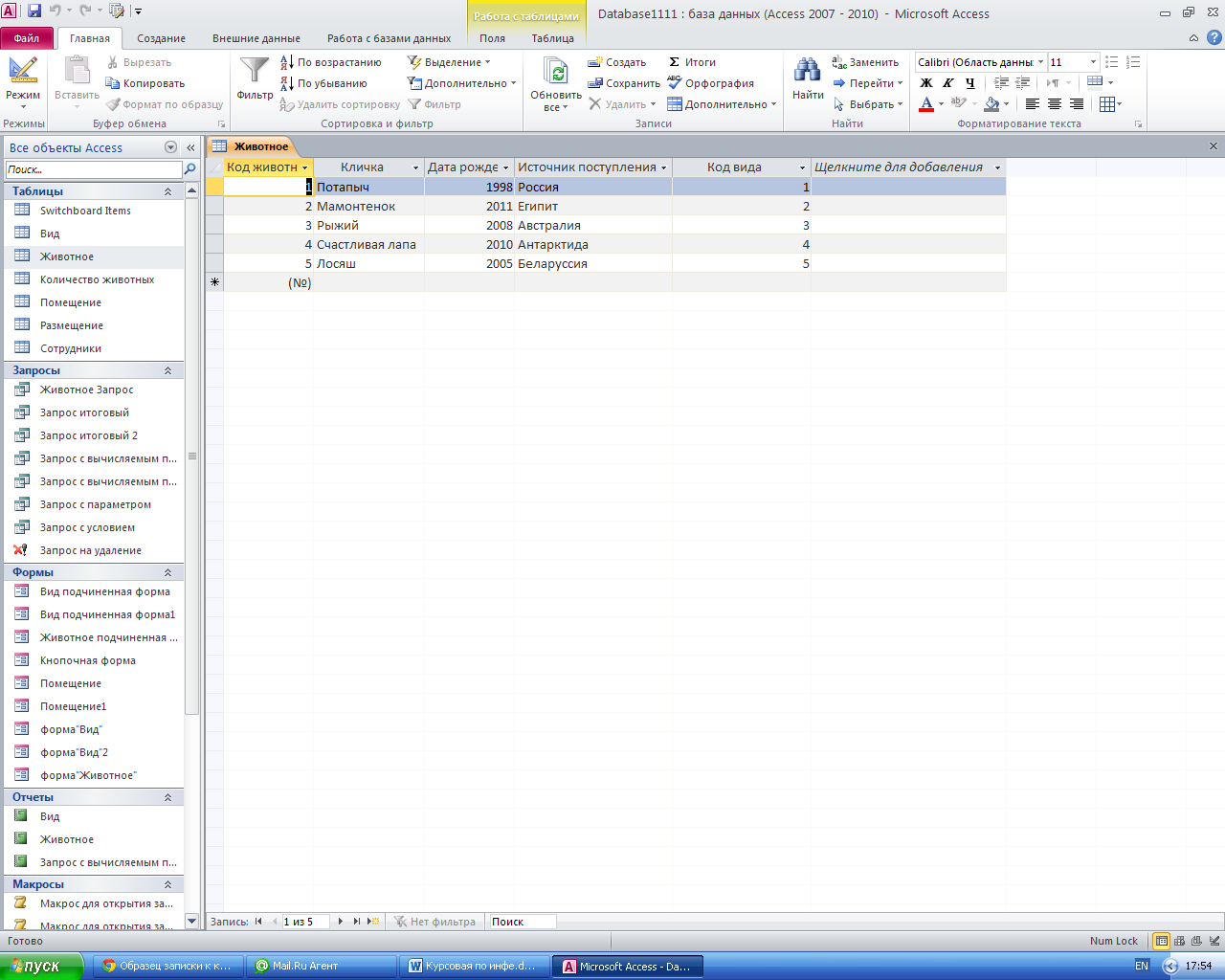The image size is (1225, 980).
Task: Click the Режим view mode icon
Action: coord(23,71)
